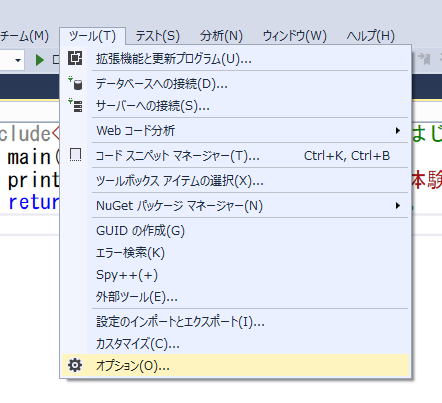Screen dimensions: 442x403
Task: Open the ウィンドウ(W) menu
Action: tap(295, 36)
